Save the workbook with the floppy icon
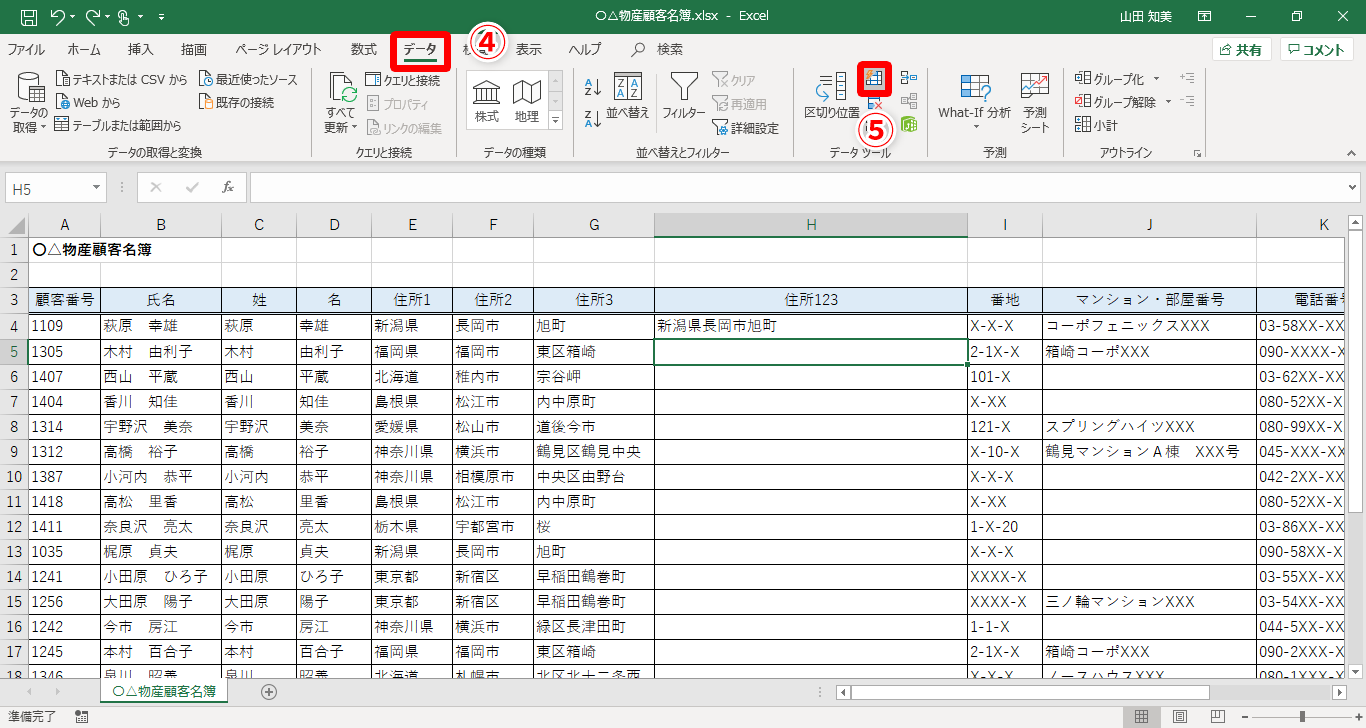Viewport: 1366px width, 728px height. [x=29, y=17]
